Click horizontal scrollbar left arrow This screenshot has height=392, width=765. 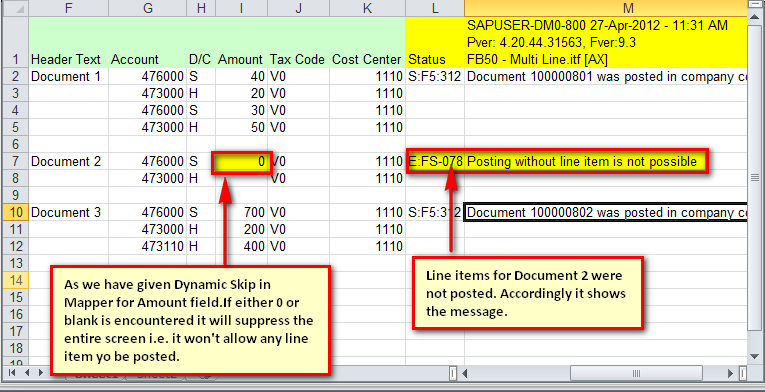click(465, 374)
